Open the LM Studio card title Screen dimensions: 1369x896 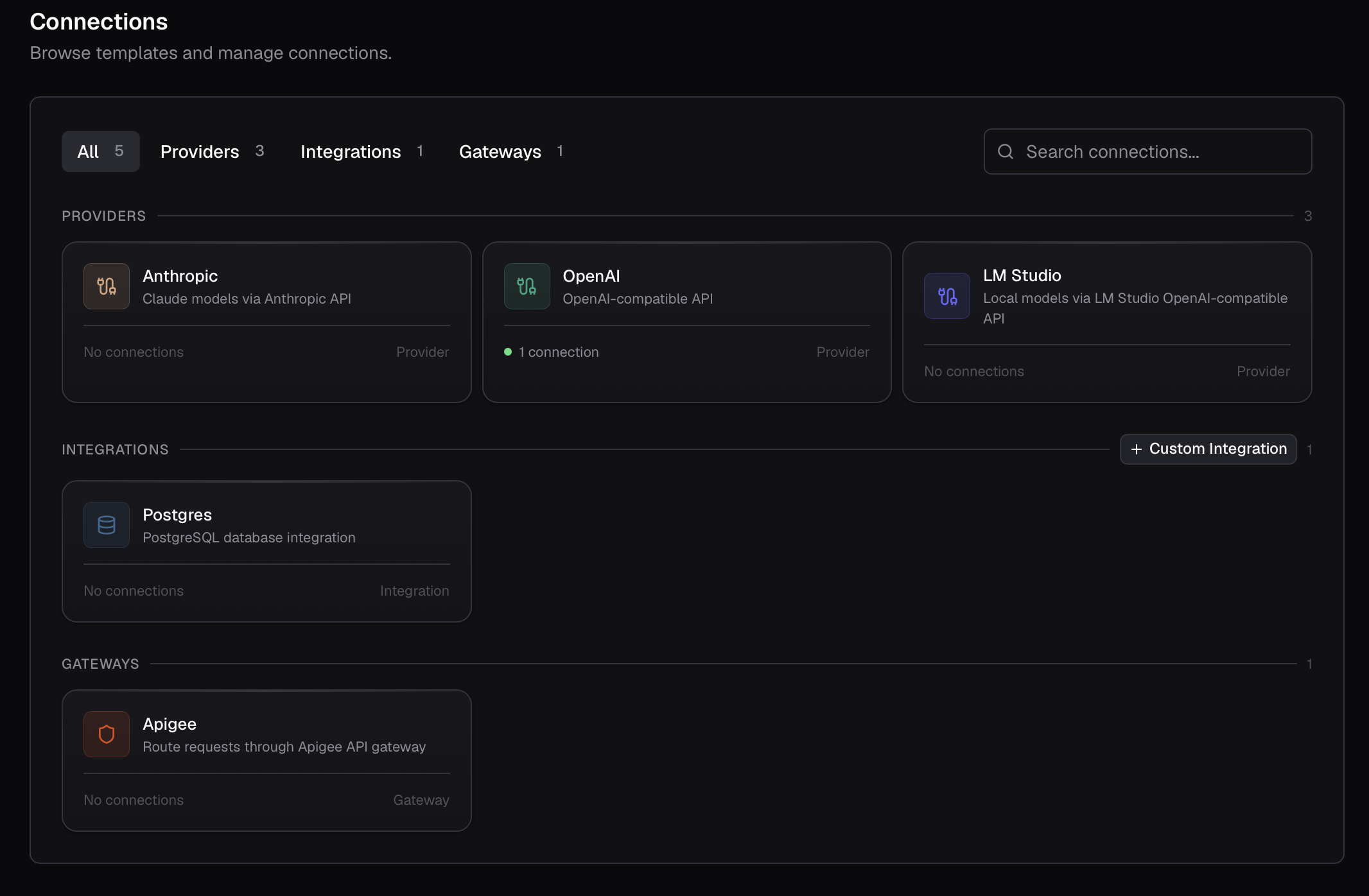1022,275
